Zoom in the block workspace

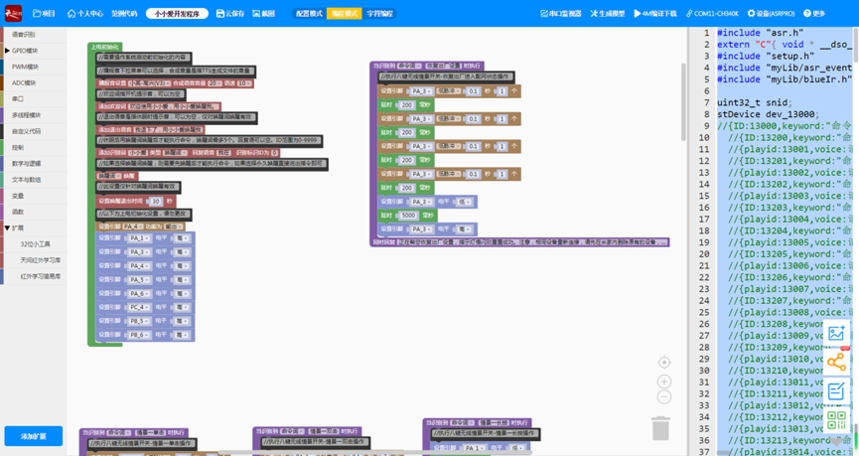[664, 381]
